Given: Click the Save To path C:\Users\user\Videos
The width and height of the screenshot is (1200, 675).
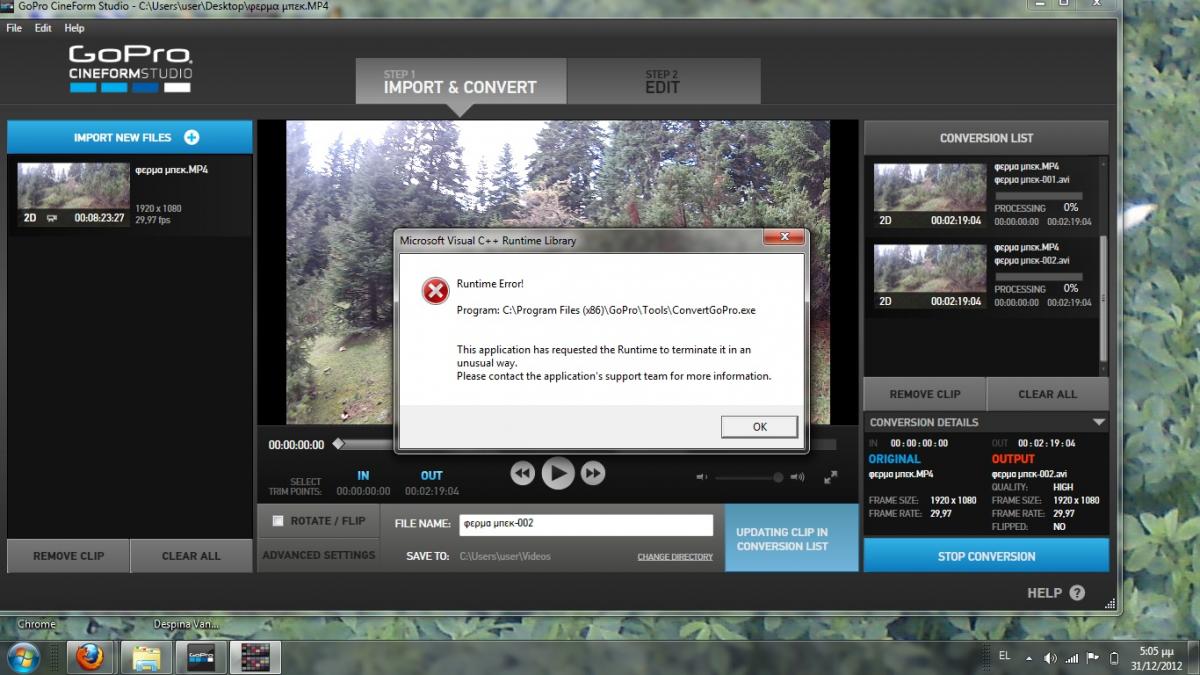Looking at the screenshot, I should [x=505, y=556].
